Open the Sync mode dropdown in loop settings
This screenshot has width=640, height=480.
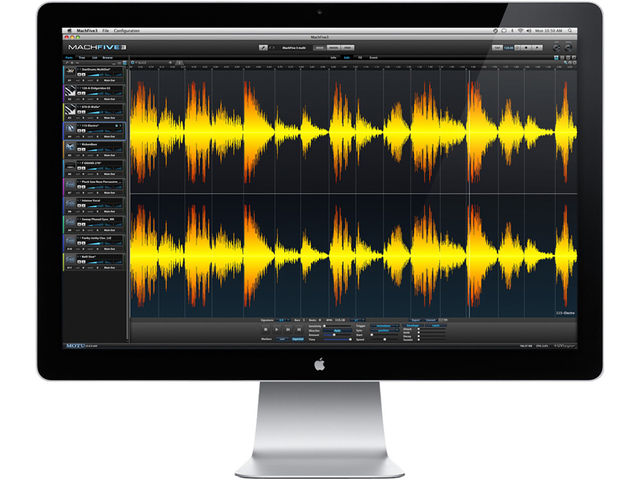click(x=385, y=331)
